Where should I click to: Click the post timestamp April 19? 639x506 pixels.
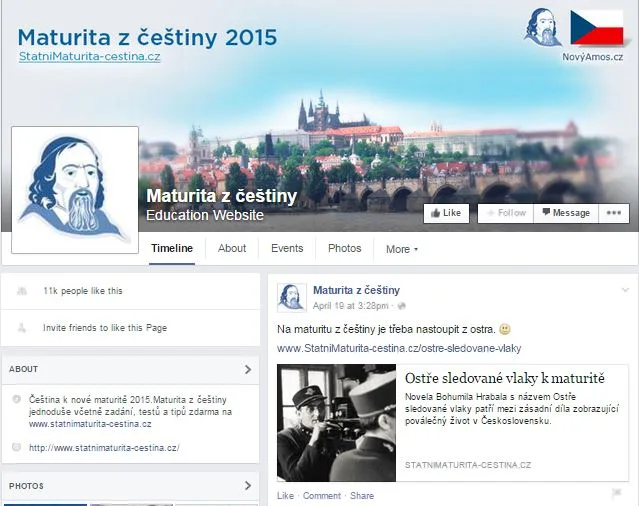tap(350, 306)
